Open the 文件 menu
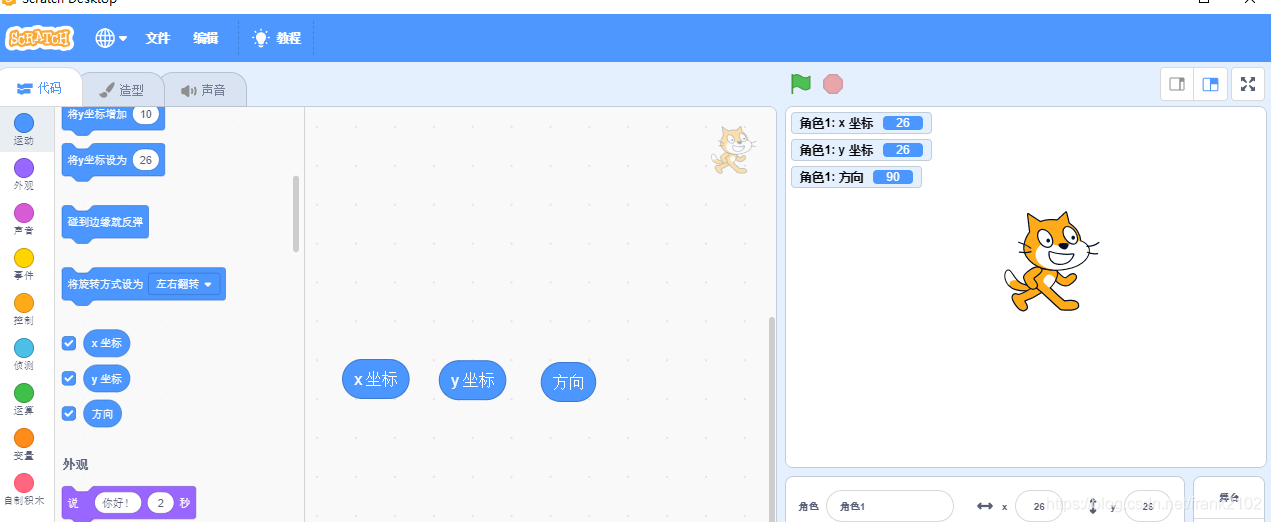The width and height of the screenshot is (1271, 522). click(158, 38)
